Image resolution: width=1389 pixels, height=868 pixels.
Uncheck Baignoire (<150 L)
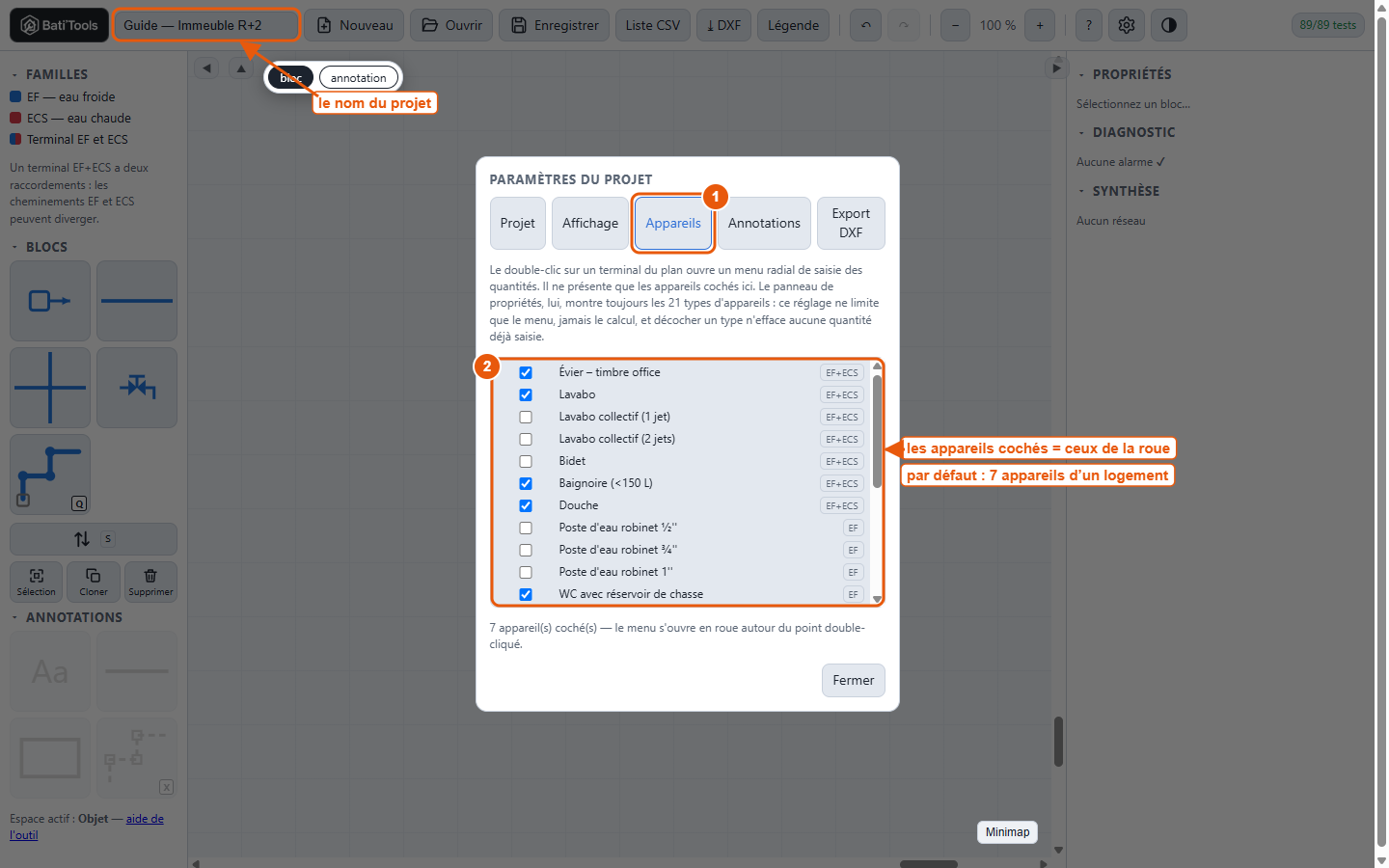coord(526,483)
